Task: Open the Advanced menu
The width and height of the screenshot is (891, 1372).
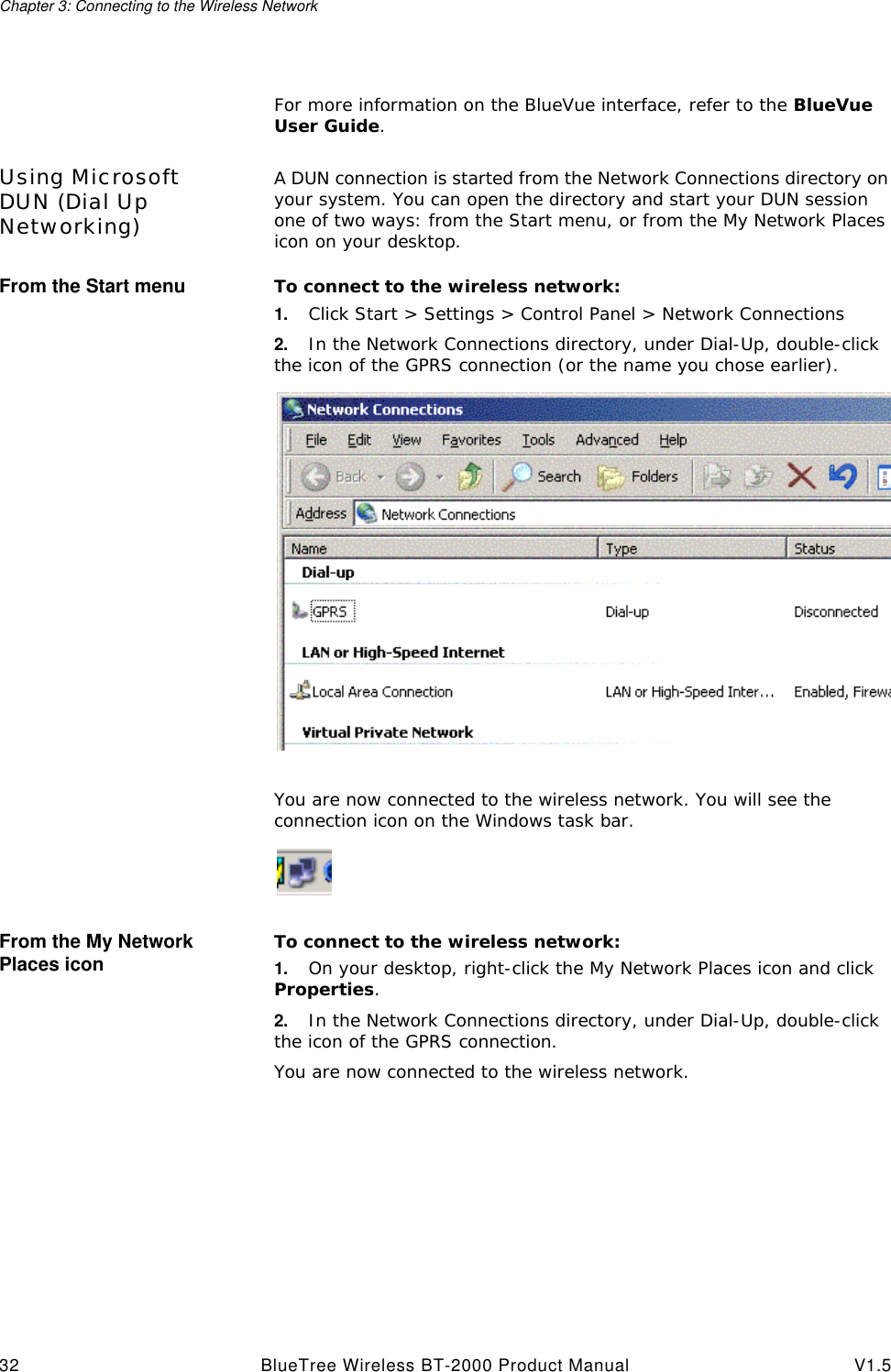Action: coord(607,440)
